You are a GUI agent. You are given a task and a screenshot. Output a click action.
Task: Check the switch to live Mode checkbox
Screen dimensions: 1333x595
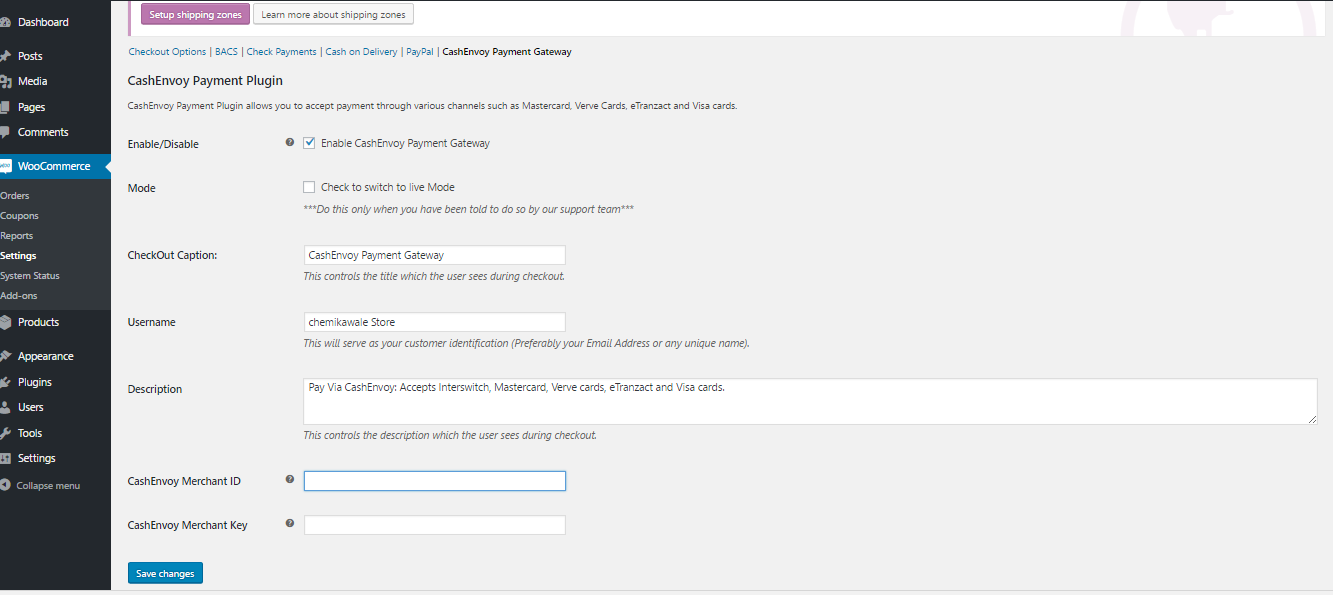coord(309,187)
